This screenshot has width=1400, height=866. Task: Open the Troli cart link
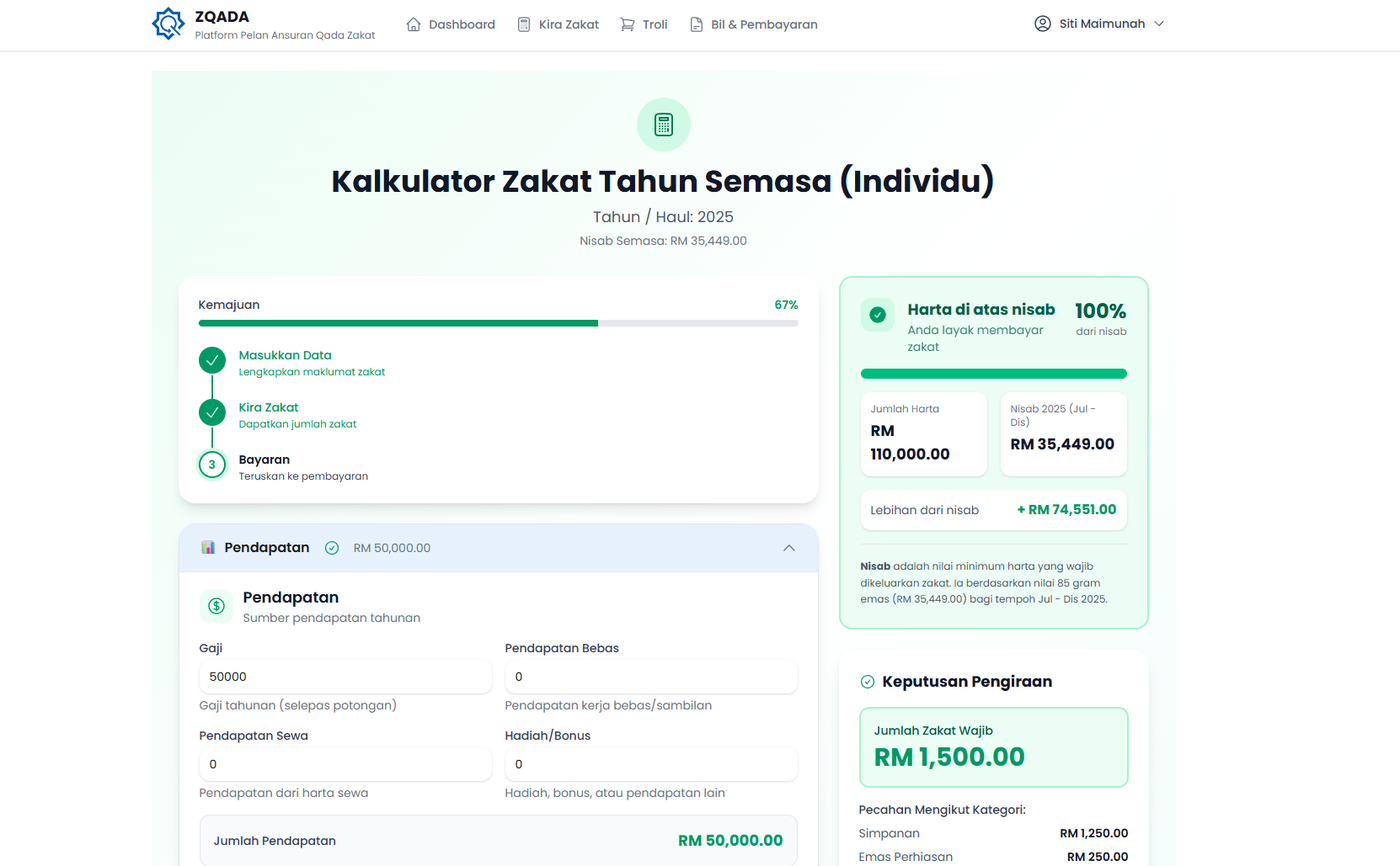(x=644, y=24)
